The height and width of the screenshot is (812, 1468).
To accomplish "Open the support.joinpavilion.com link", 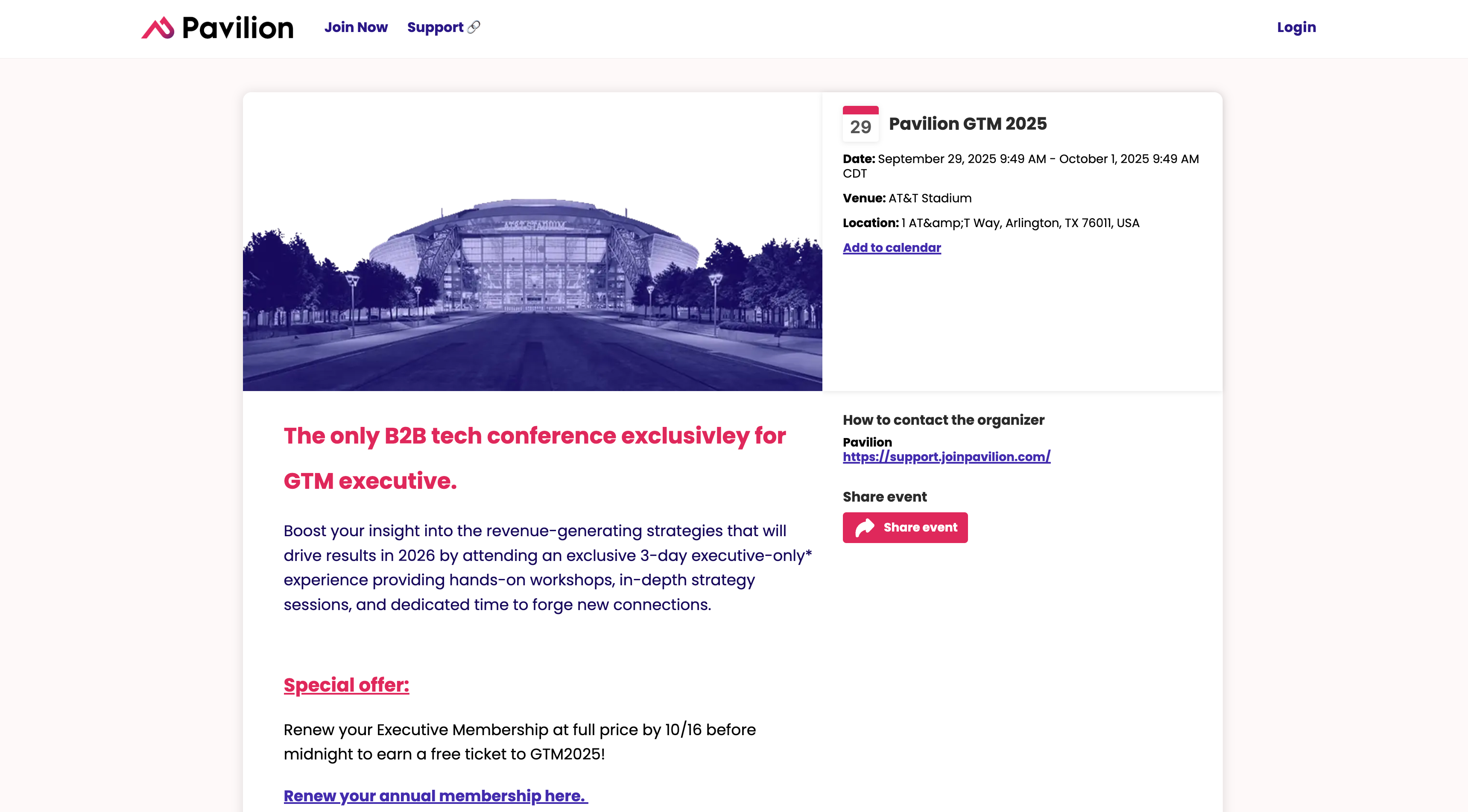I will (x=946, y=456).
